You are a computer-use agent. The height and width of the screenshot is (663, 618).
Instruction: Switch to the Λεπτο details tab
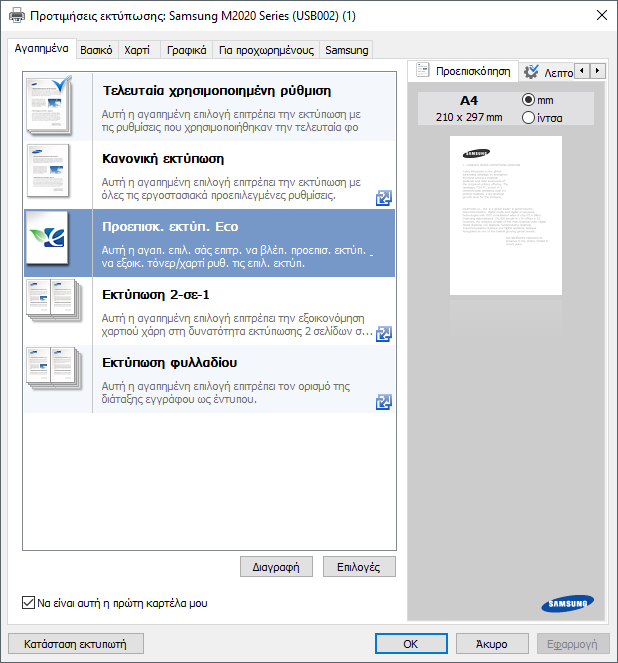547,72
